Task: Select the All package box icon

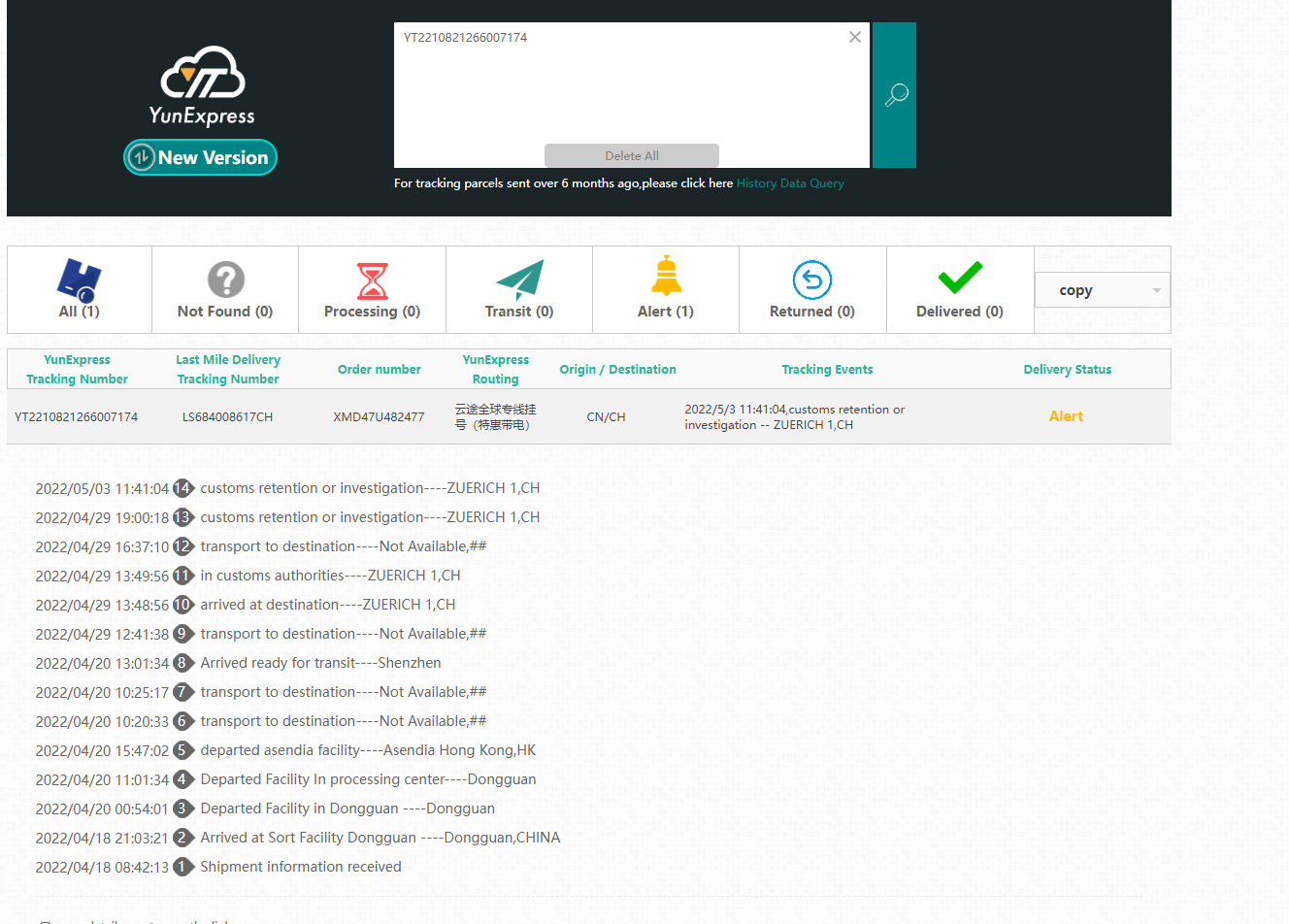Action: [79, 280]
